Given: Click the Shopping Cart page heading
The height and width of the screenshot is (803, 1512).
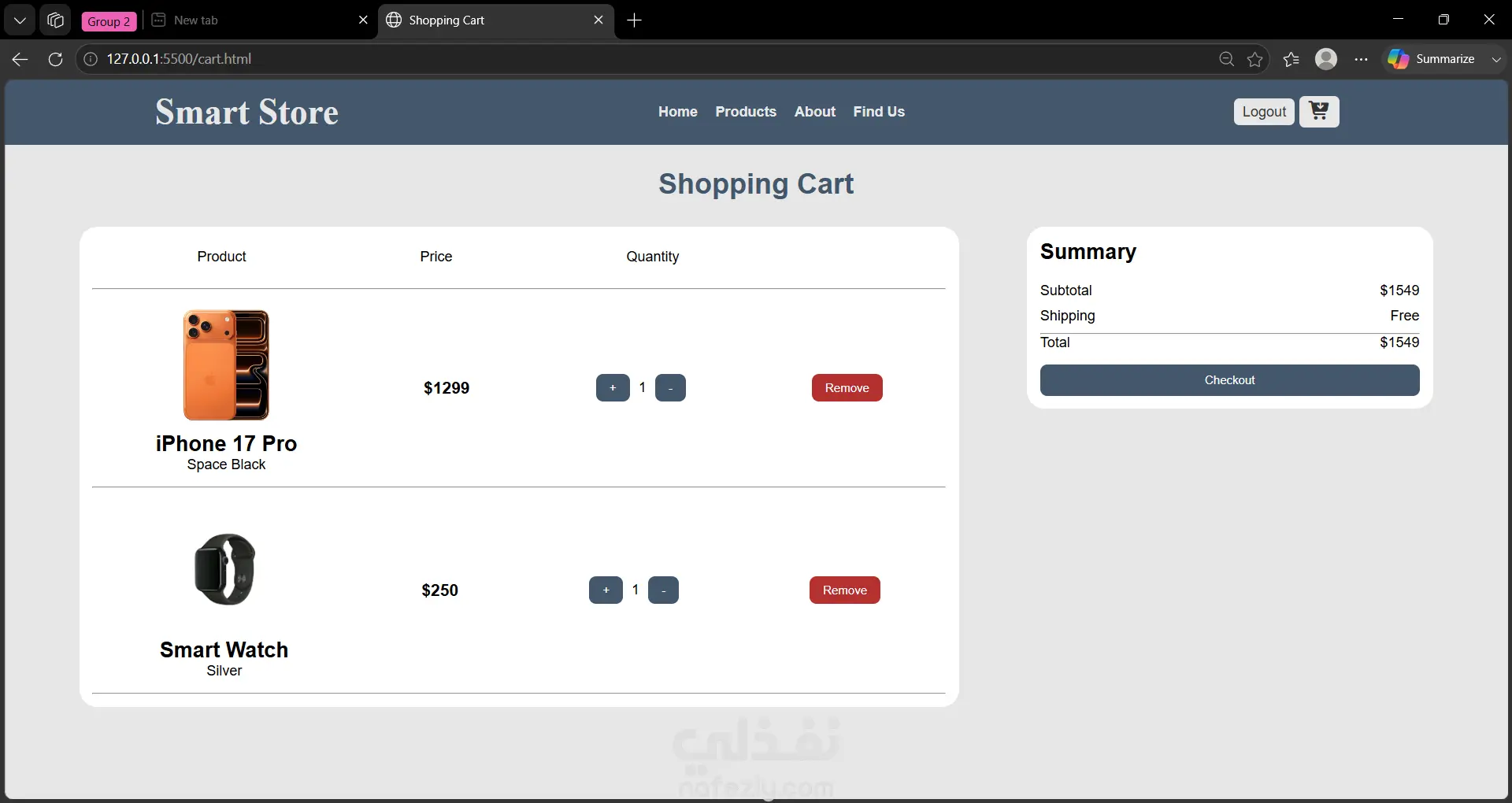Looking at the screenshot, I should click(x=756, y=184).
